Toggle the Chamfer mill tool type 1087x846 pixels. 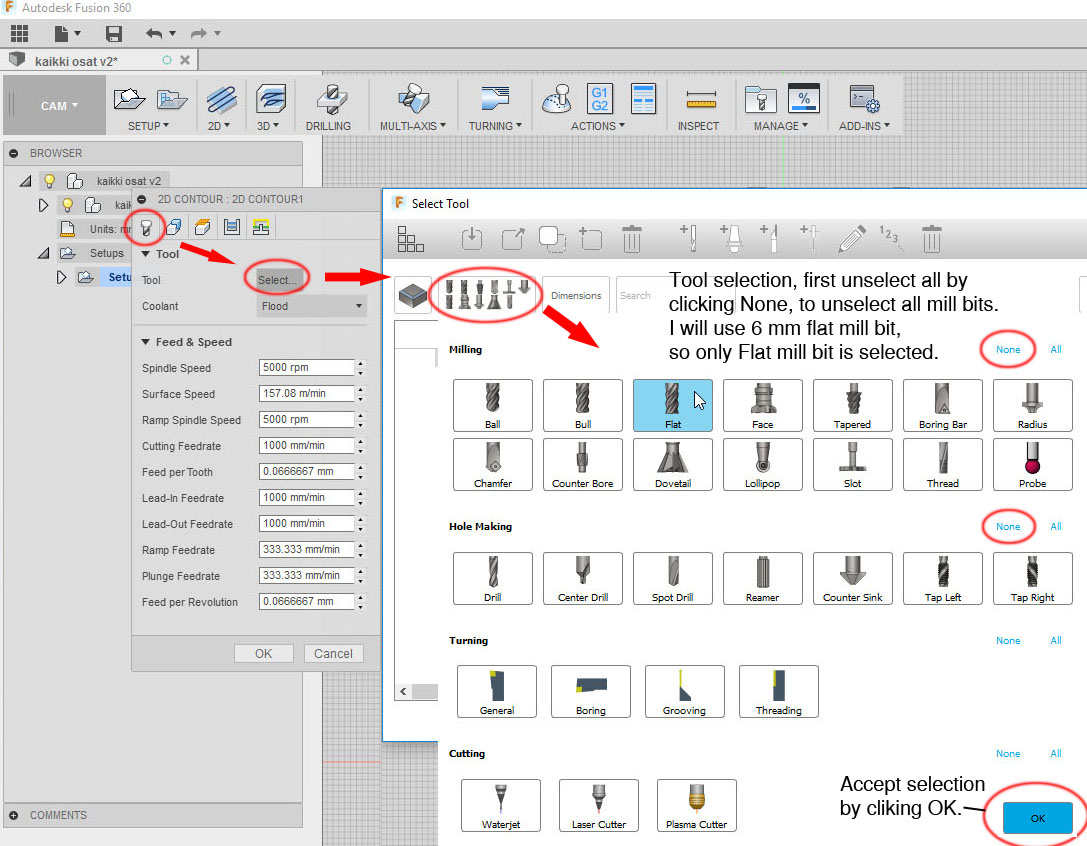point(492,465)
